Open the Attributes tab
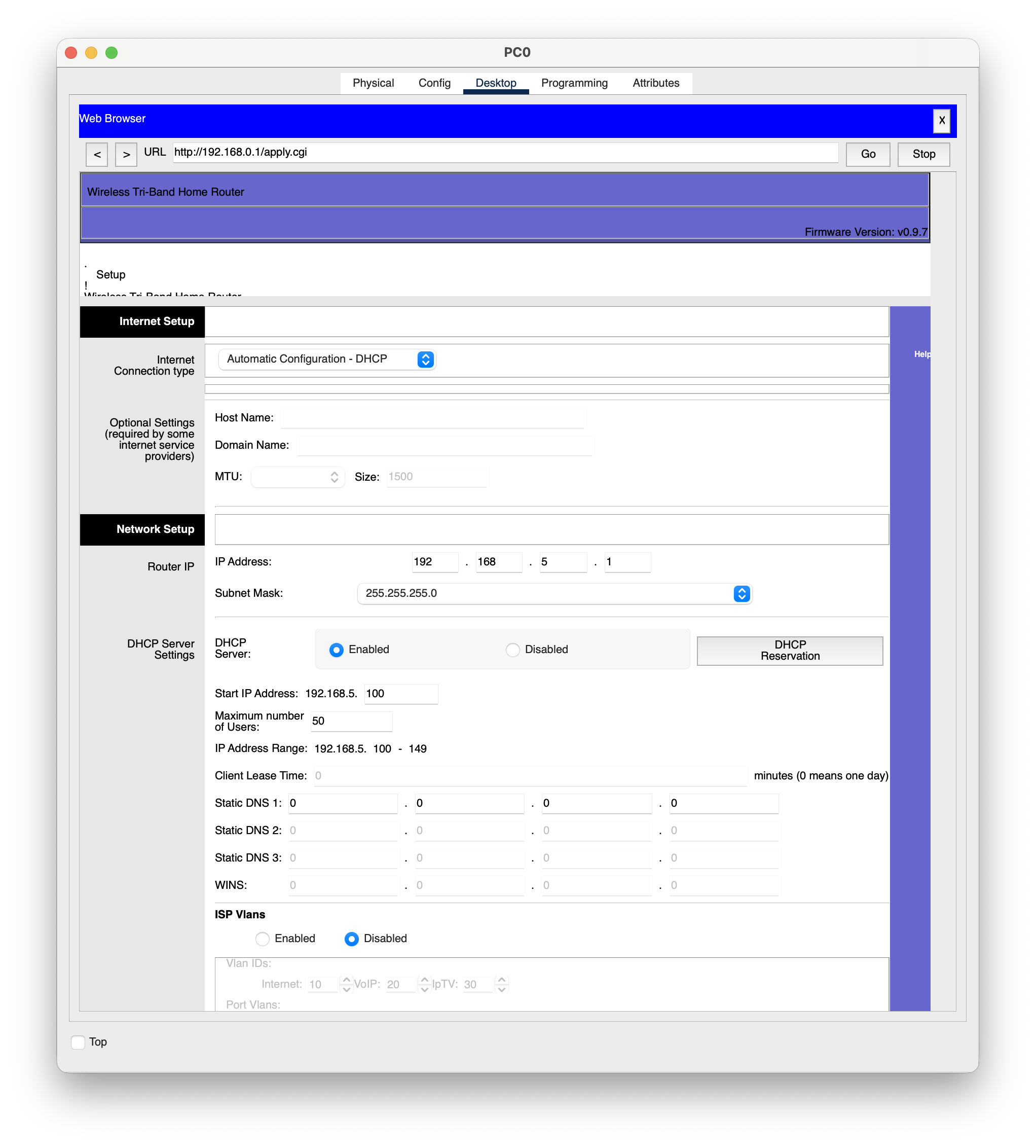 click(656, 83)
